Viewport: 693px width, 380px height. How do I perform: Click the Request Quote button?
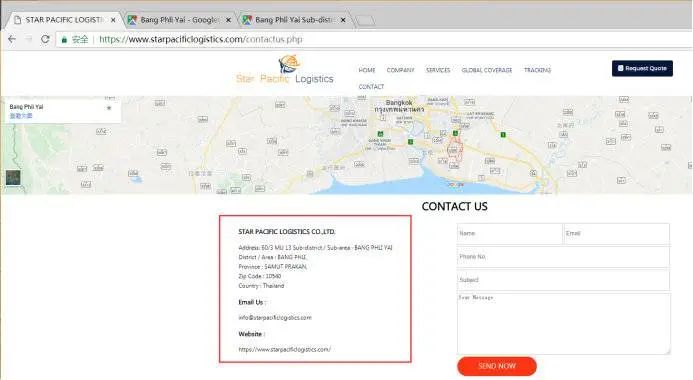pos(642,68)
